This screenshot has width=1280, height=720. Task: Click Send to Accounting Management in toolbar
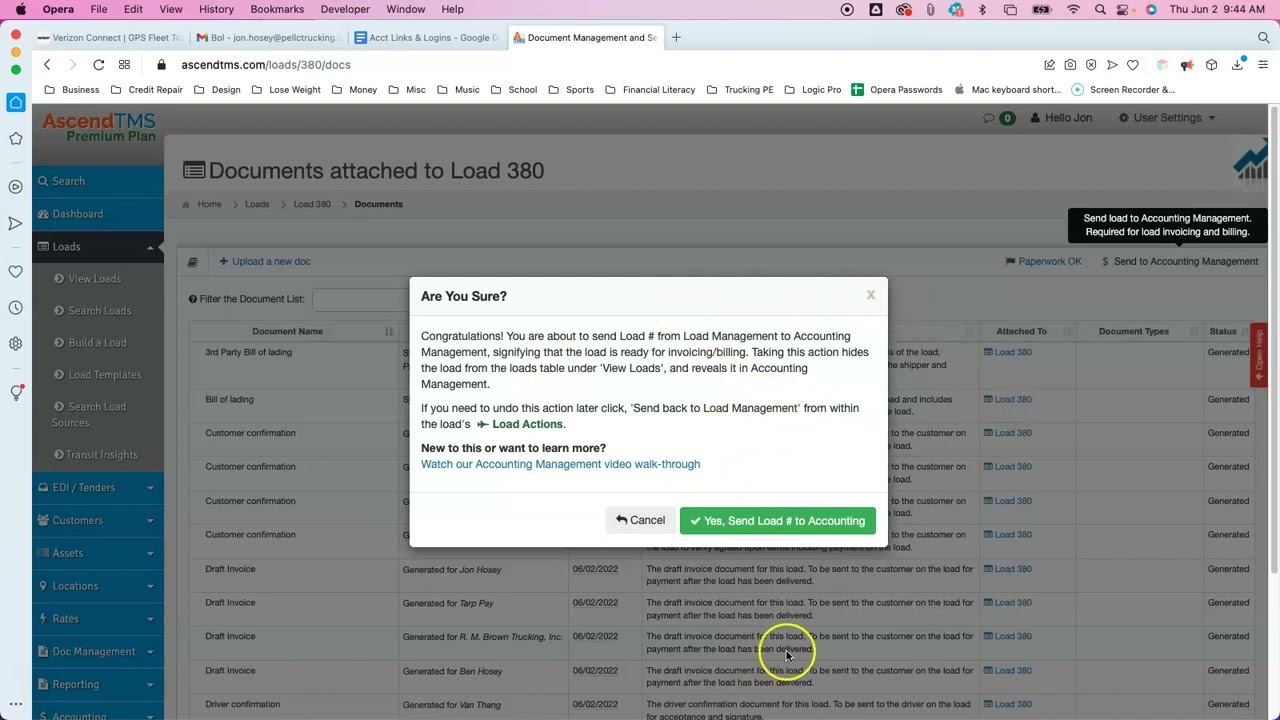1180,262
